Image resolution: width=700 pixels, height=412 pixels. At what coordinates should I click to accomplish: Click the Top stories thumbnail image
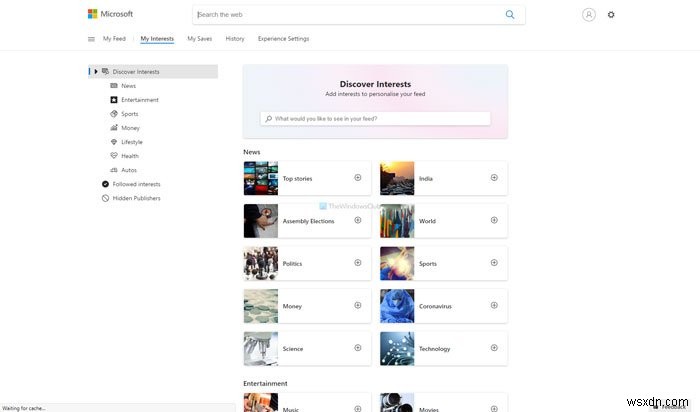tap(261, 178)
